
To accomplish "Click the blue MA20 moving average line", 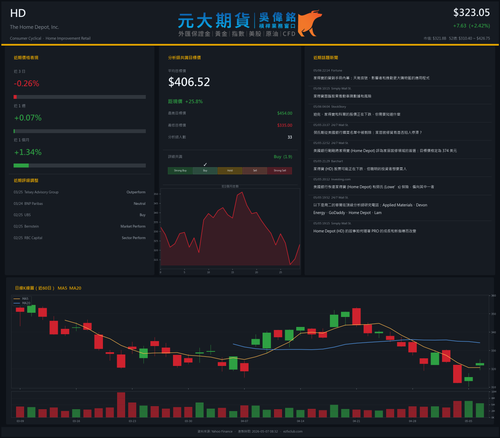I will tap(357, 343).
